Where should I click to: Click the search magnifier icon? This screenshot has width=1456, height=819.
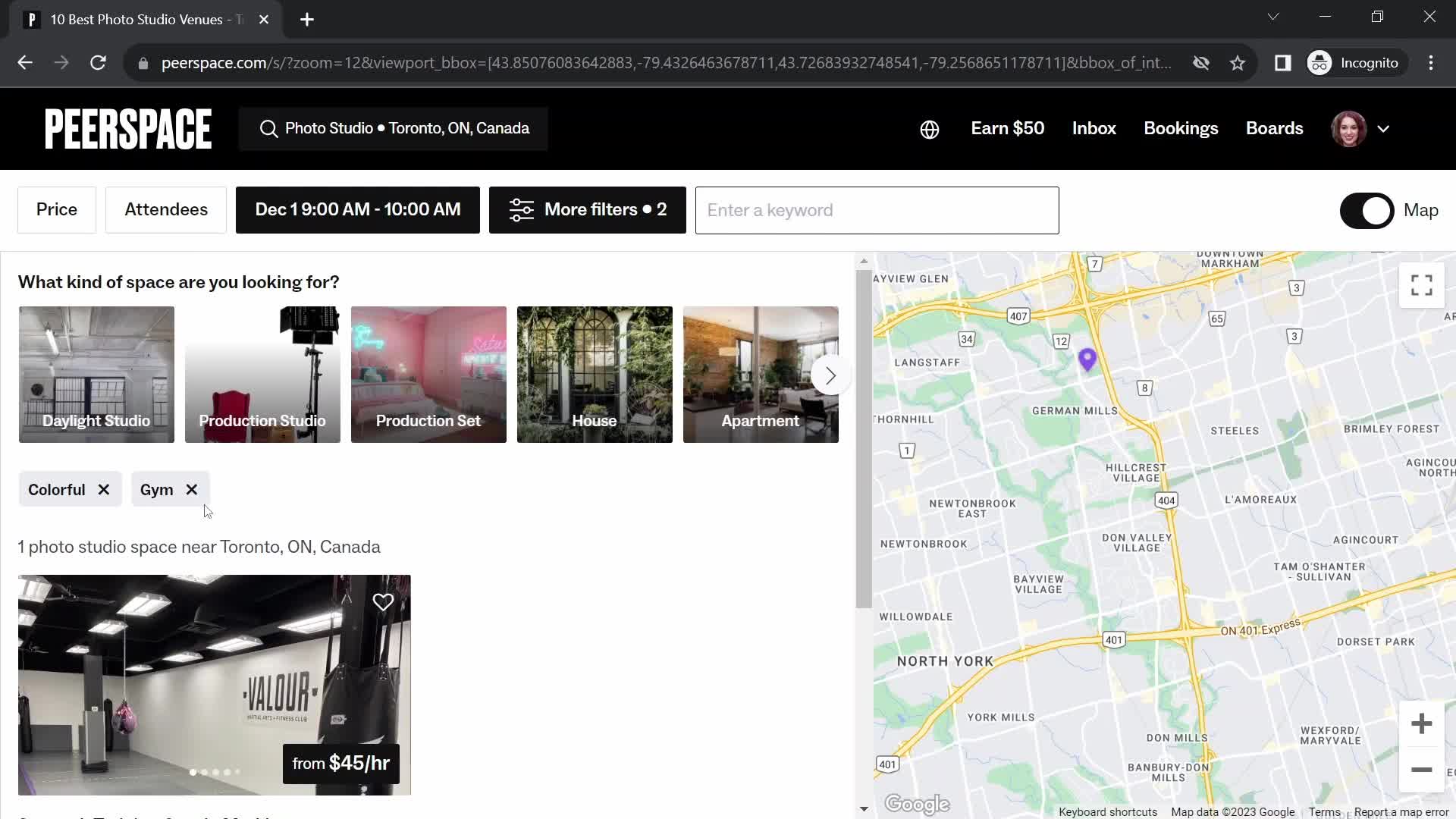[268, 129]
